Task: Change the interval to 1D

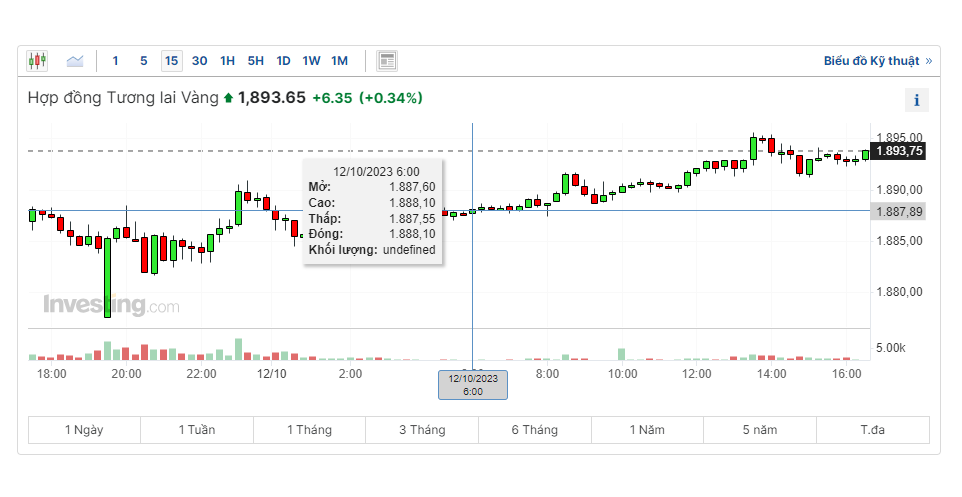Action: [283, 61]
